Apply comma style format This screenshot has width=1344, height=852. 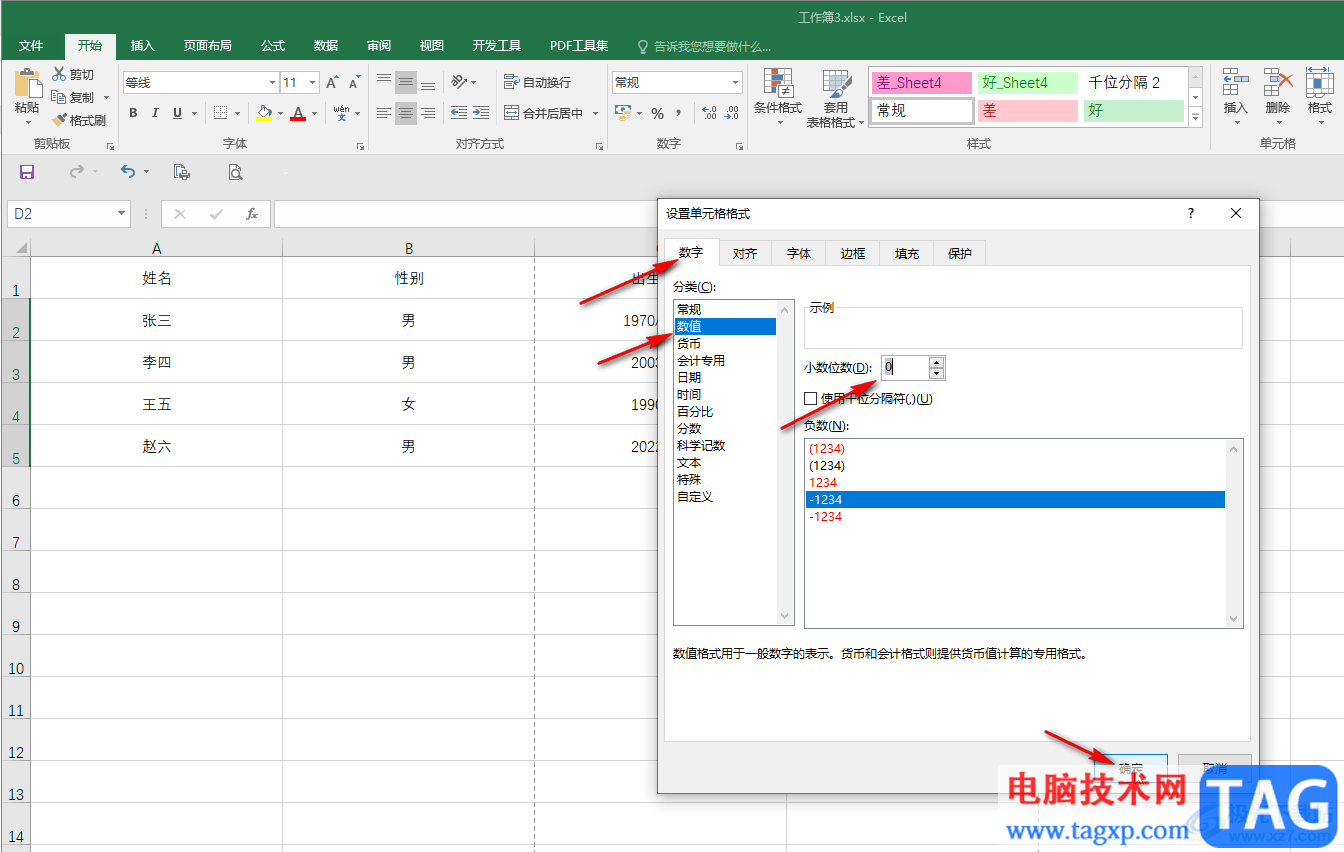tap(679, 113)
